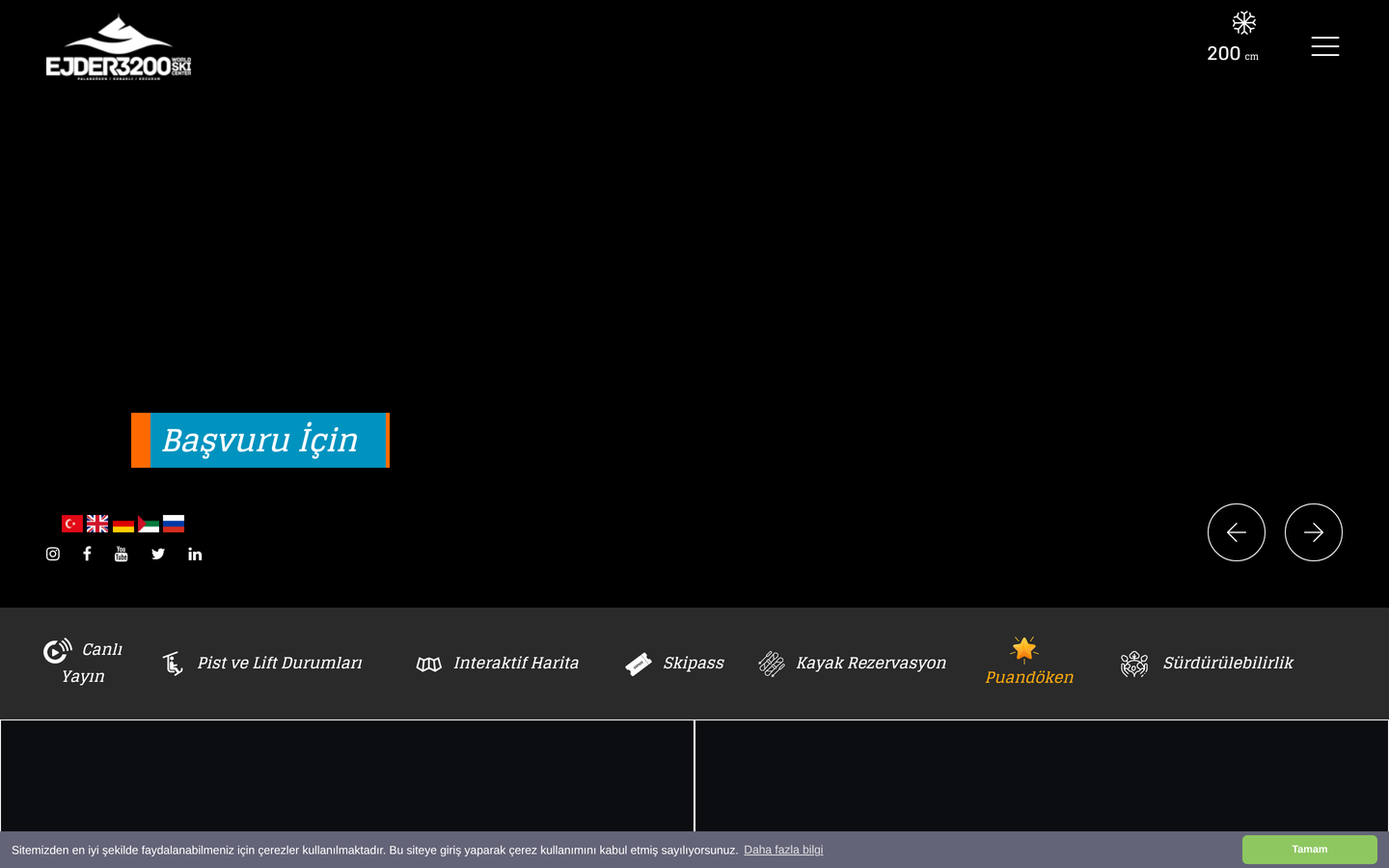Switch language to Russian flag

pyautogui.click(x=174, y=524)
